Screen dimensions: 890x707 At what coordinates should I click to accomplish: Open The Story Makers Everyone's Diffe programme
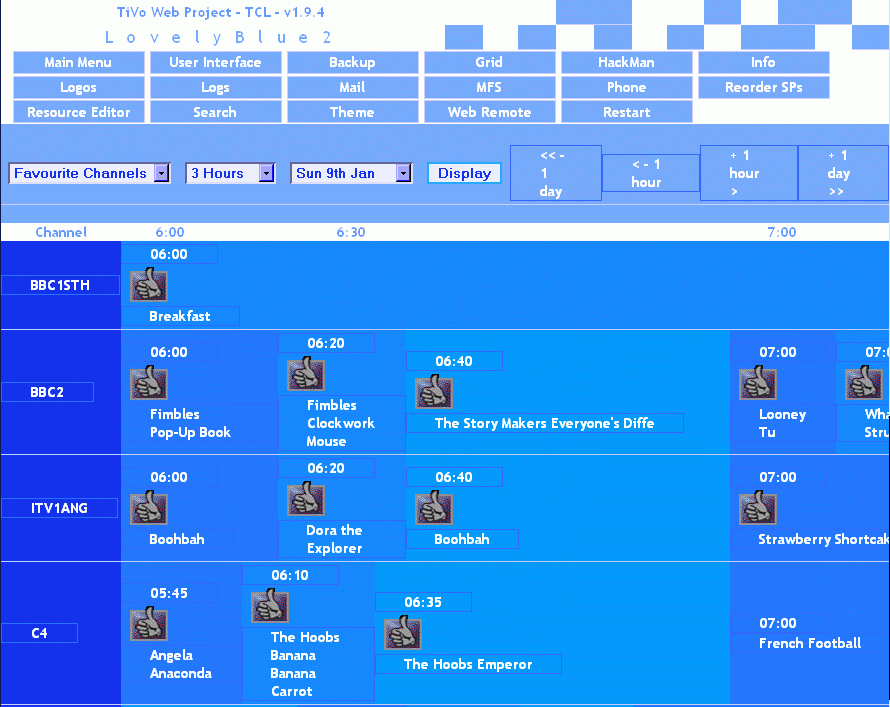pyautogui.click(x=544, y=423)
